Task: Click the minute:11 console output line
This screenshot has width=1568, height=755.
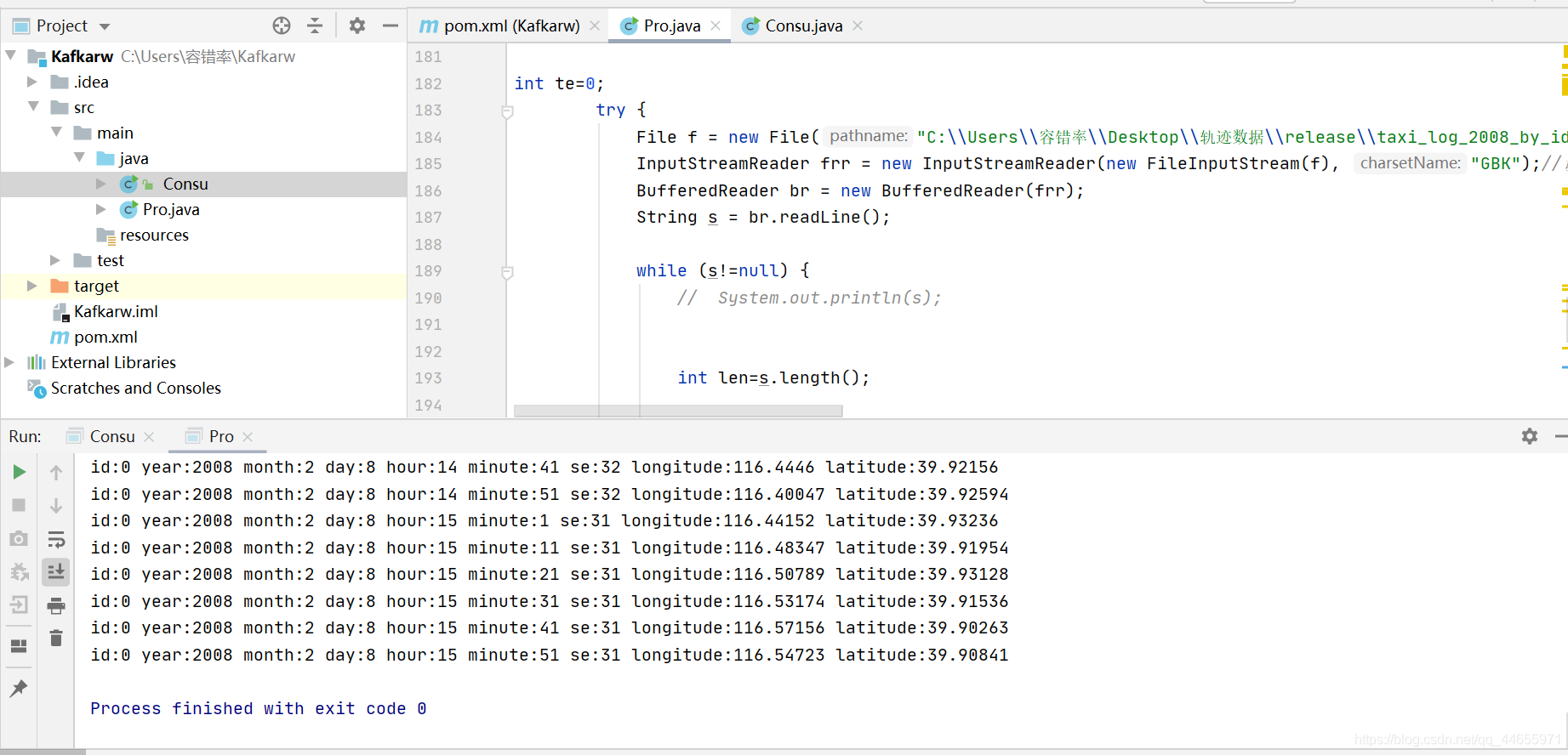Action: (550, 548)
